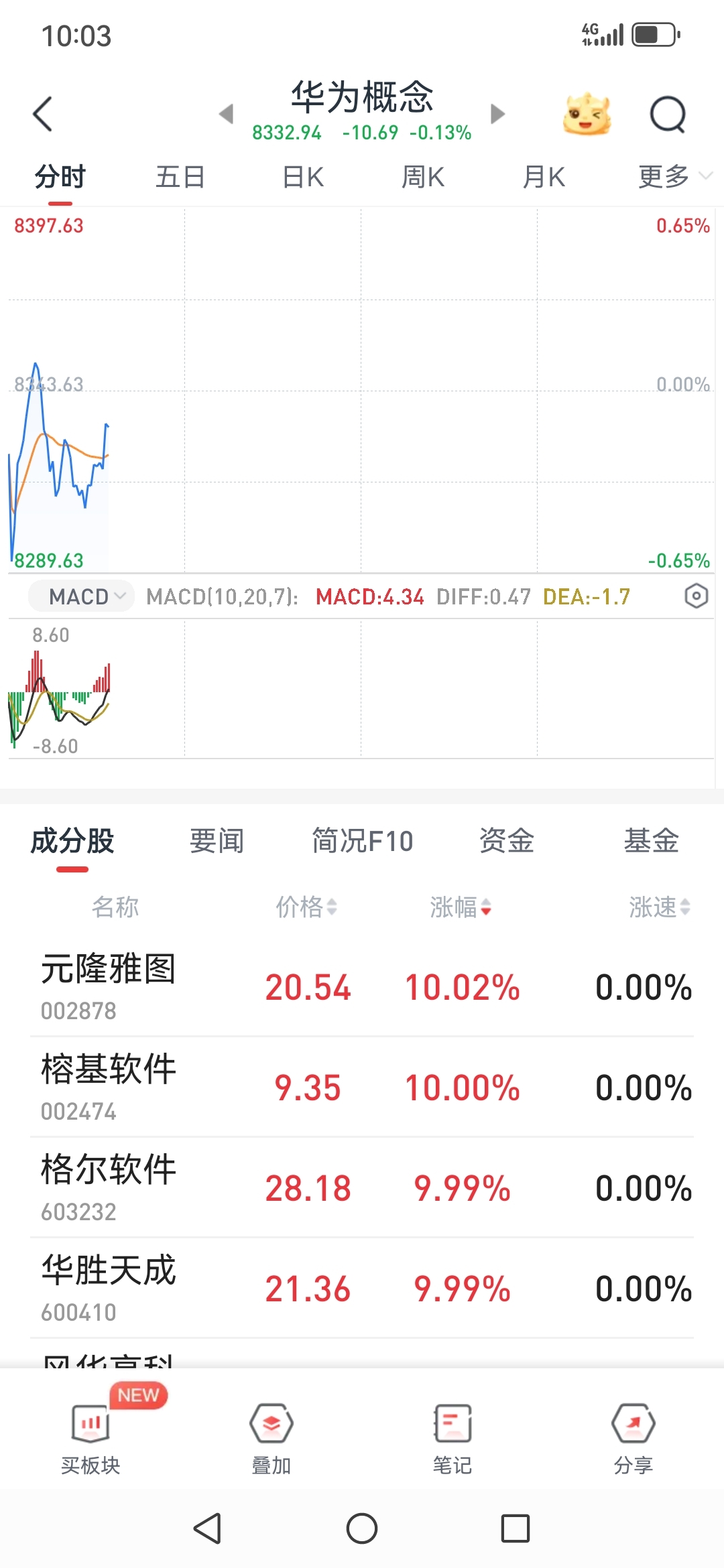This screenshot has width=724, height=1568.
Task: Tap the -0.13% index change
Action: (440, 133)
